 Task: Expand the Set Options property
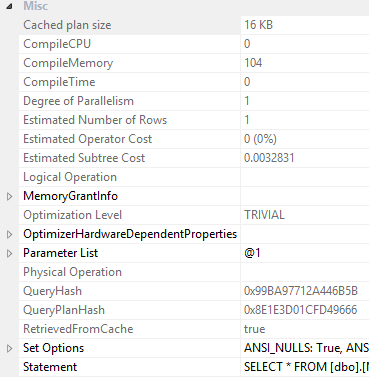tap(10, 348)
